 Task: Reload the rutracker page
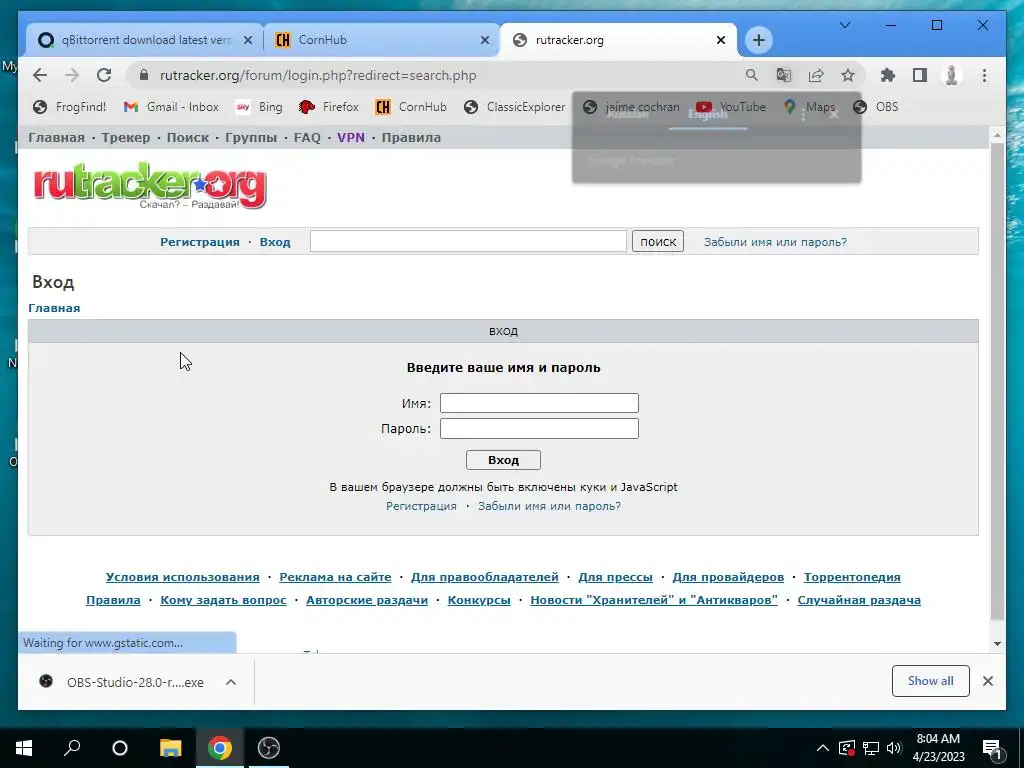point(104,75)
